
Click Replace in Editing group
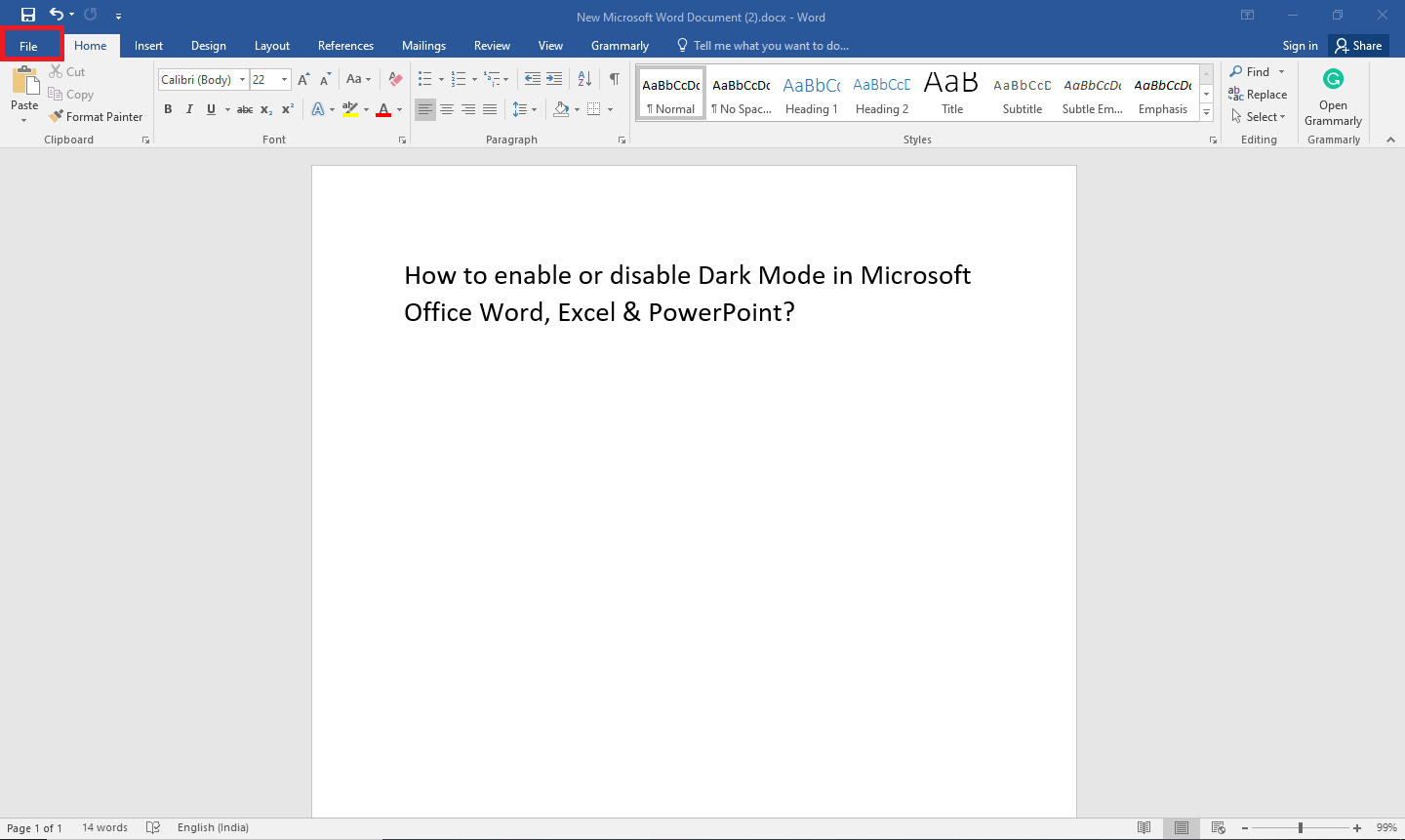click(1259, 95)
